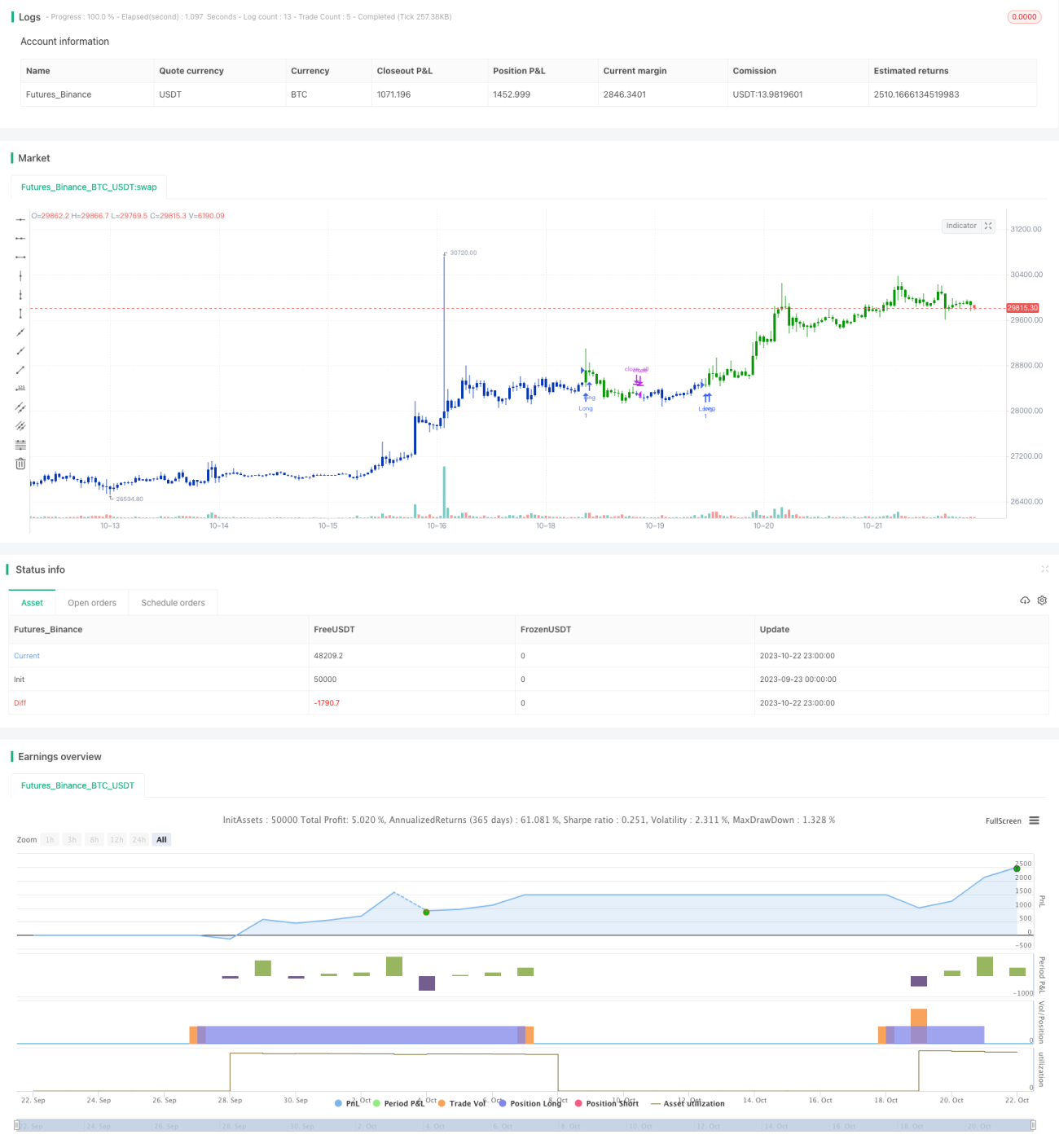Collapse the Status info panel with corner arrows
This screenshot has height=1148, width=1059.
click(1044, 569)
